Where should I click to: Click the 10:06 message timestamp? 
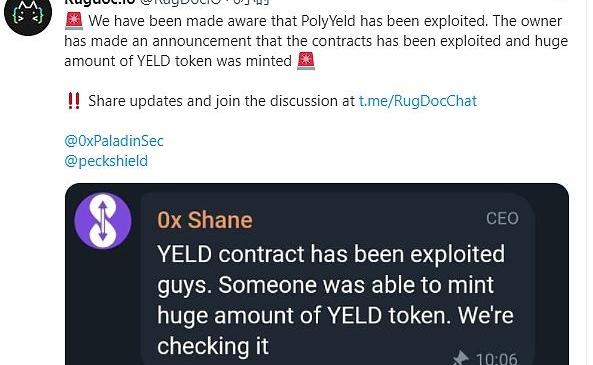(x=496, y=359)
